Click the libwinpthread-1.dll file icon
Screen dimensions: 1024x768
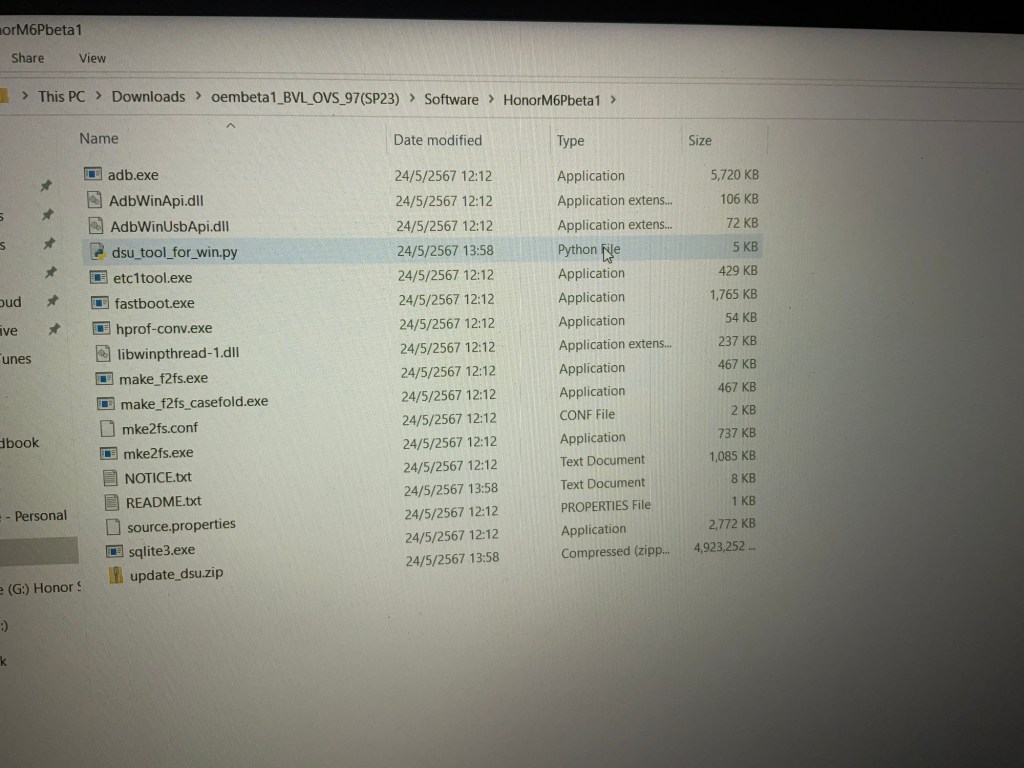(x=102, y=352)
